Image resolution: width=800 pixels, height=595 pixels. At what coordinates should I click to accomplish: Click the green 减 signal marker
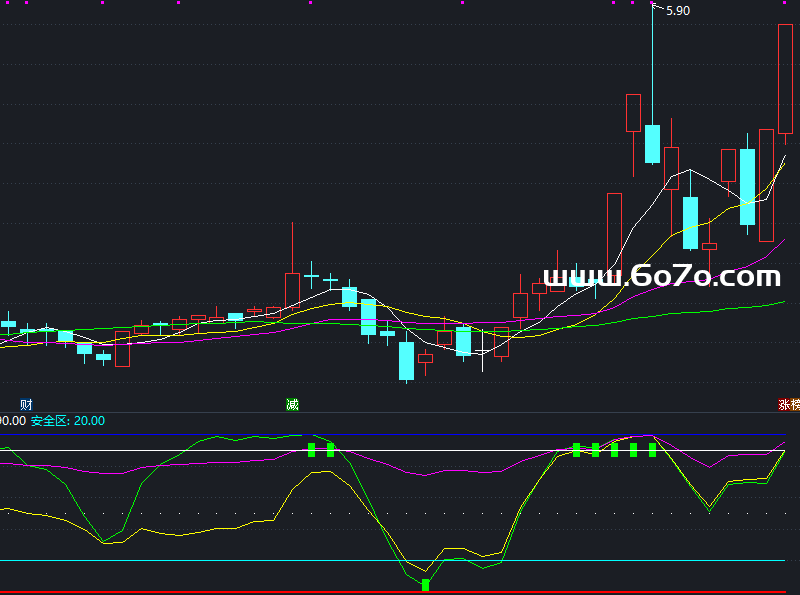pos(292,404)
